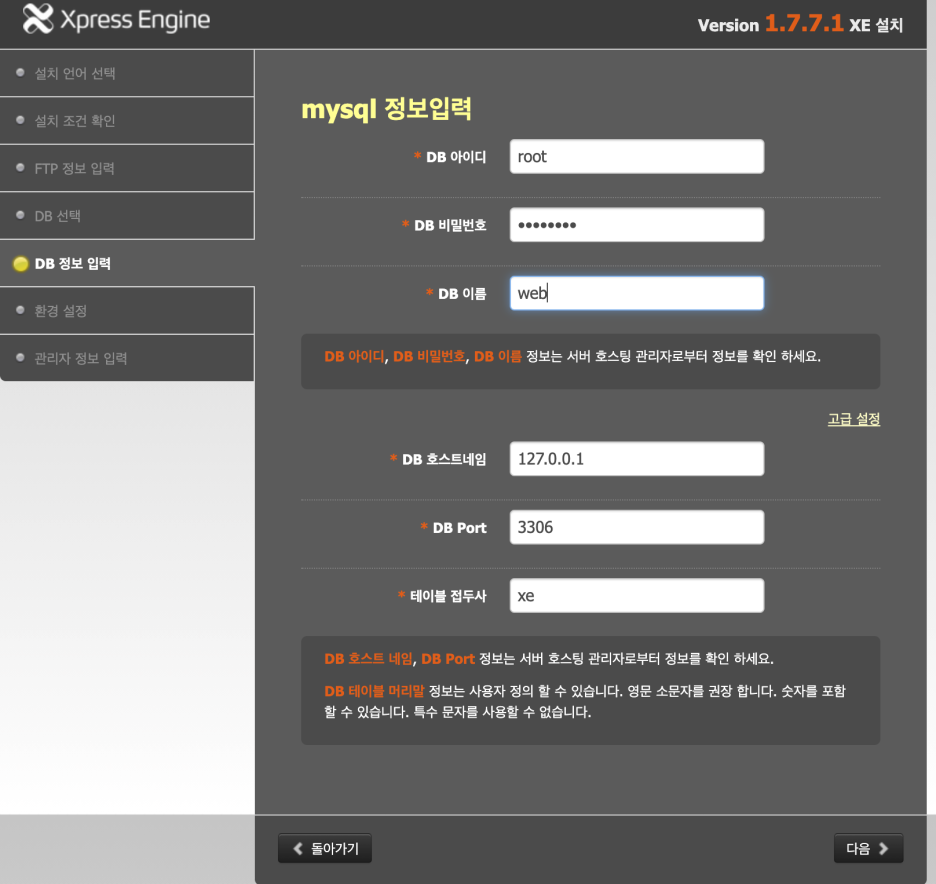Screen dimensions: 936x884
Task: Open the 고급 설정 link
Action: click(x=854, y=419)
